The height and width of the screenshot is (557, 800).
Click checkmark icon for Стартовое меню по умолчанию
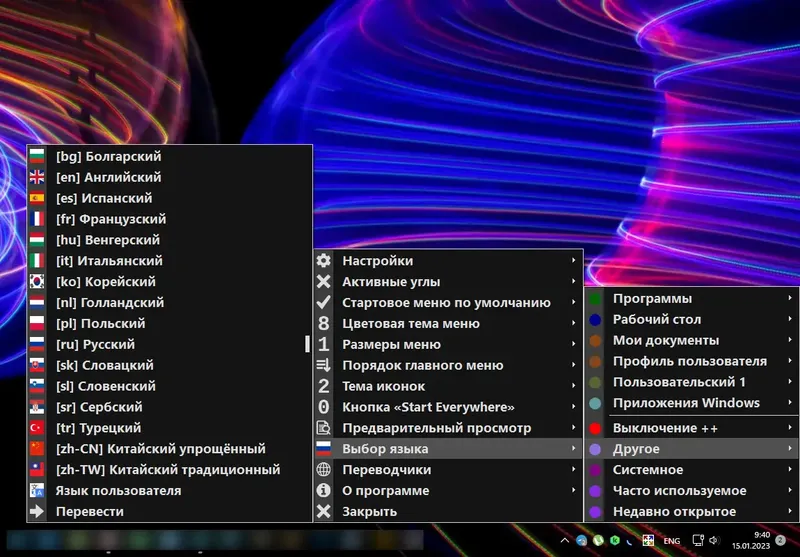coord(323,302)
